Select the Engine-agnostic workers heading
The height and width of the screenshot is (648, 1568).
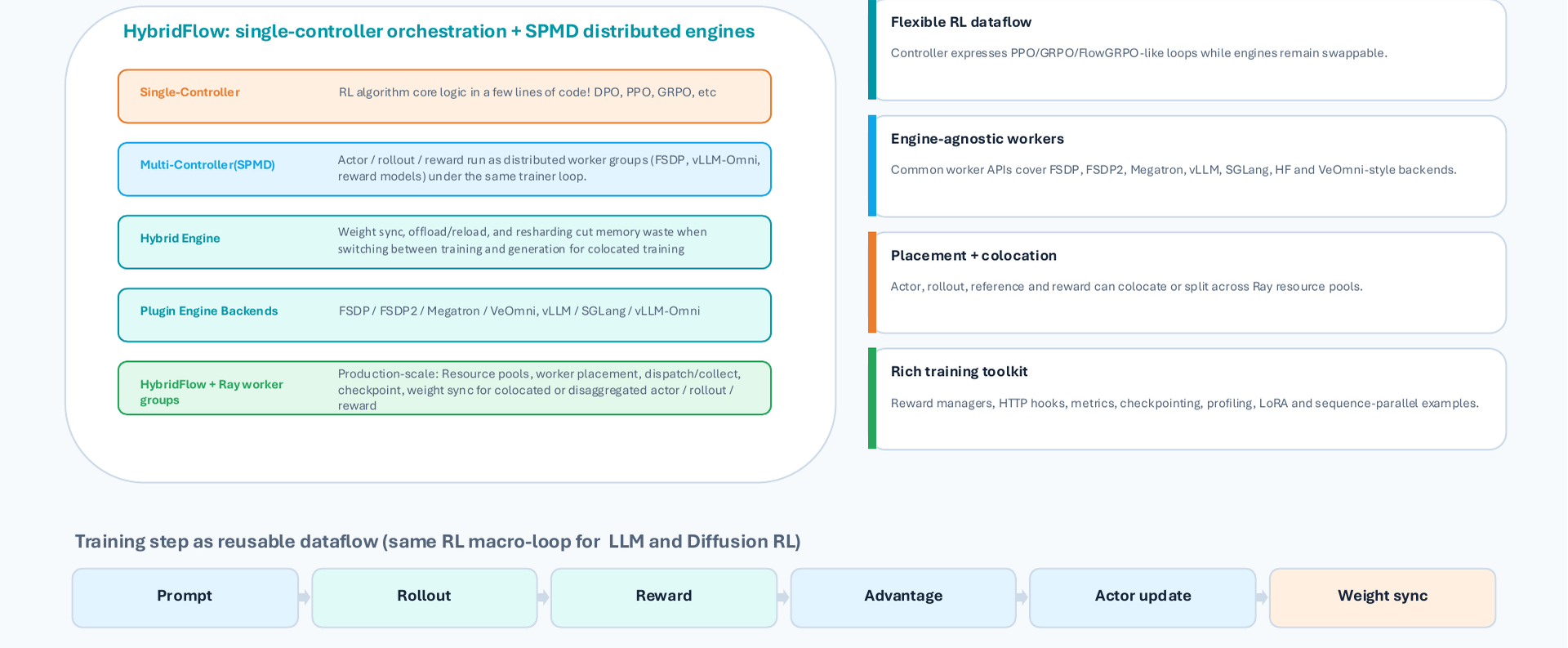[977, 139]
